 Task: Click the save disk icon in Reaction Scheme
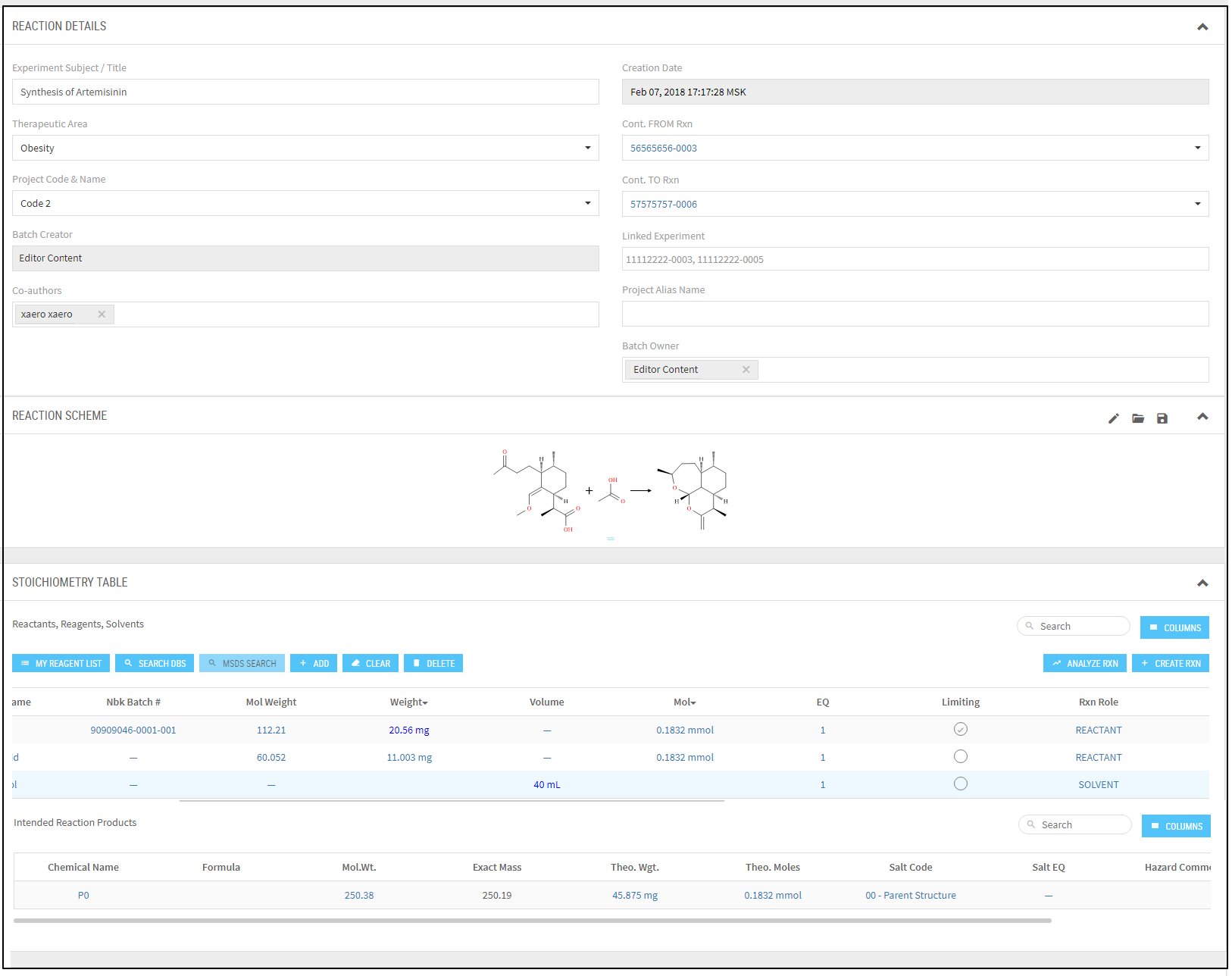tap(1162, 418)
